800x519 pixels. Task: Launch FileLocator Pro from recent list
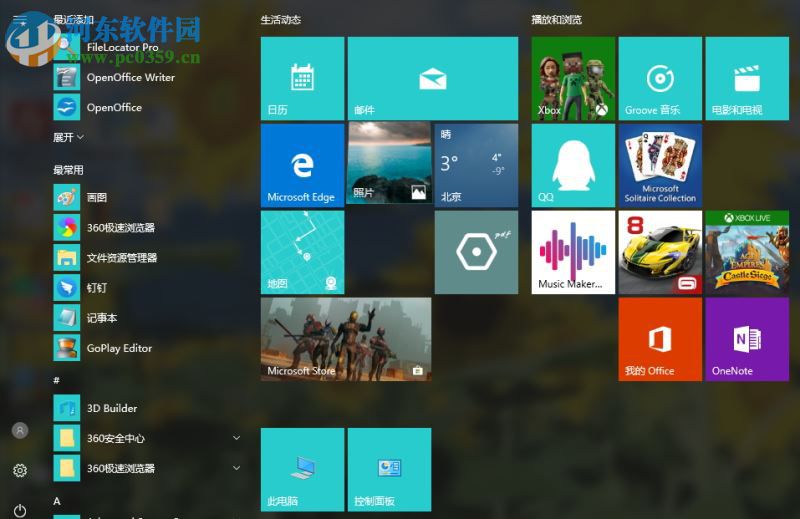pos(147,47)
